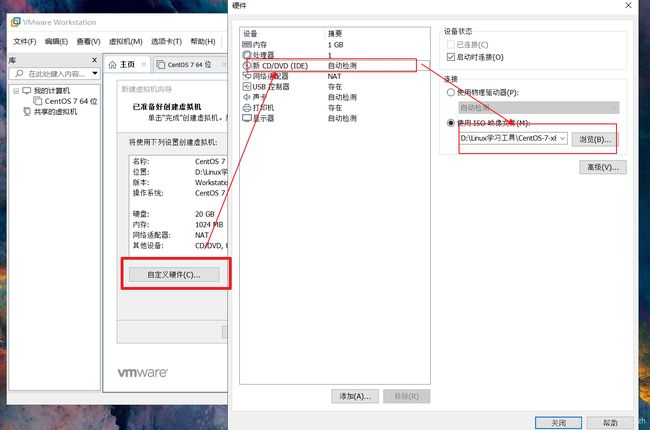Screen dimensions: 650x430
Task: Click the CentOS 7 64 位 VM icon in tree
Action: click(37, 101)
